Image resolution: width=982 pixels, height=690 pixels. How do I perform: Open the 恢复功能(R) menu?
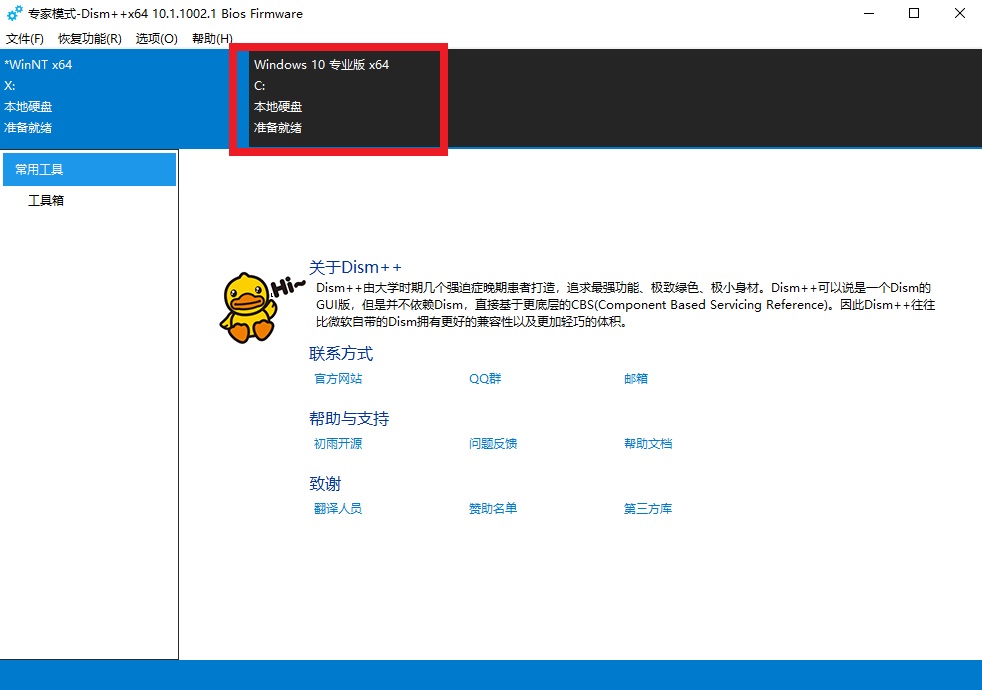tap(90, 39)
